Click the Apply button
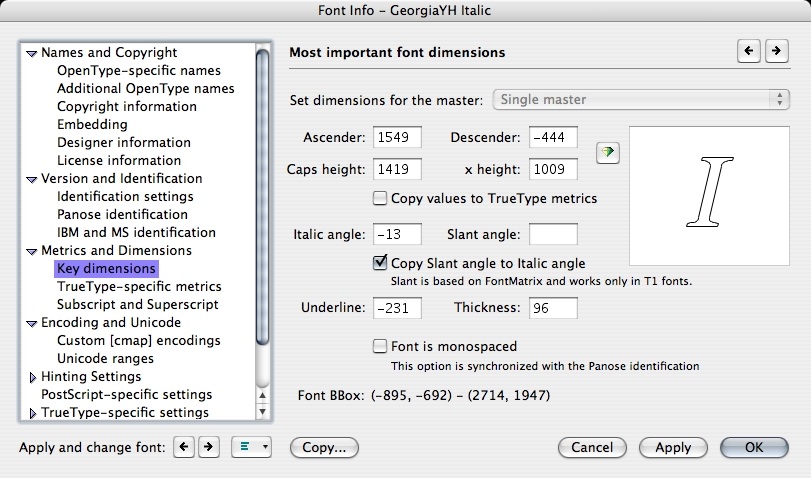Viewport: 811px width, 478px height. 673,447
